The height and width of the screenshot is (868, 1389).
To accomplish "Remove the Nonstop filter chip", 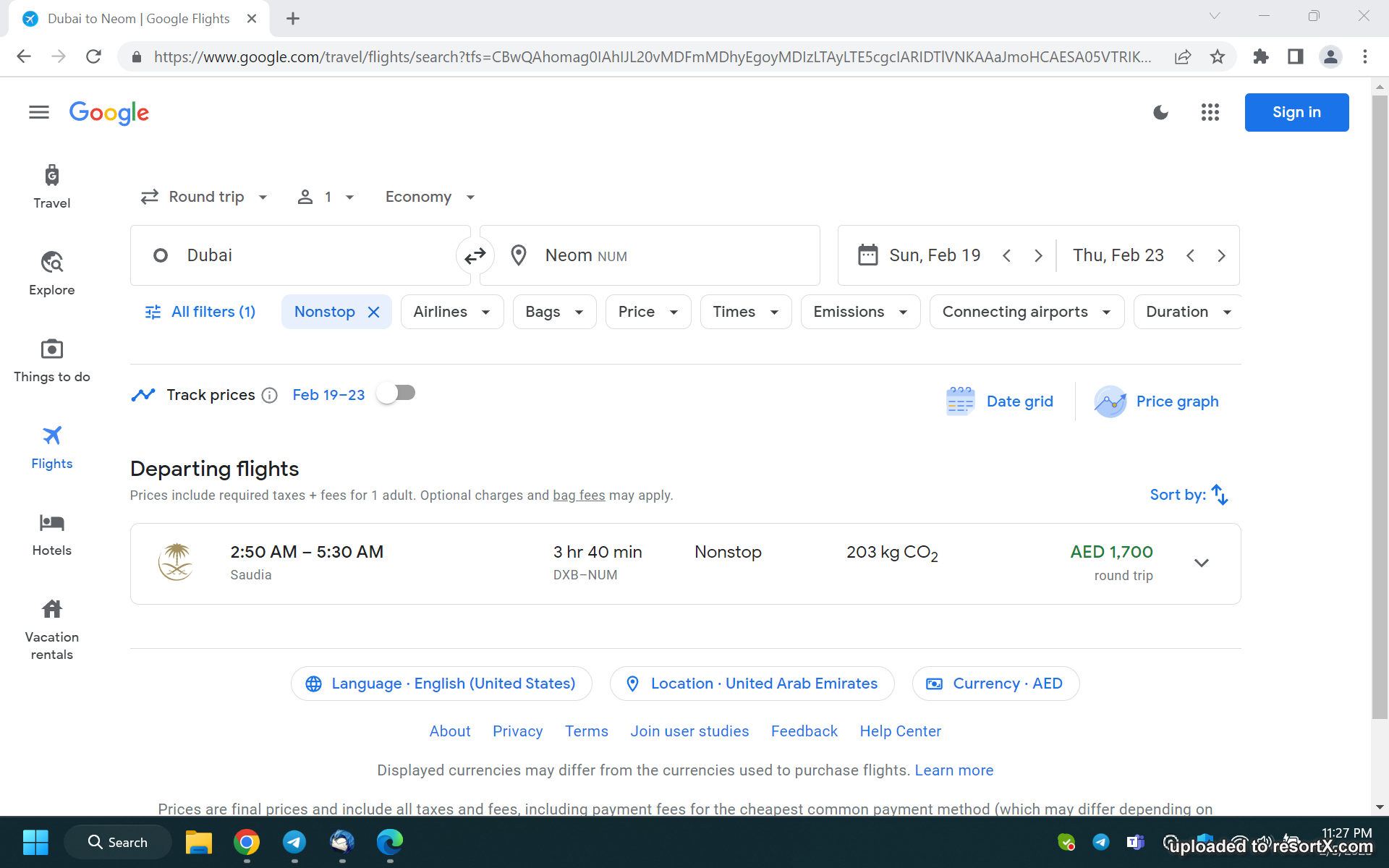I will click(x=374, y=312).
